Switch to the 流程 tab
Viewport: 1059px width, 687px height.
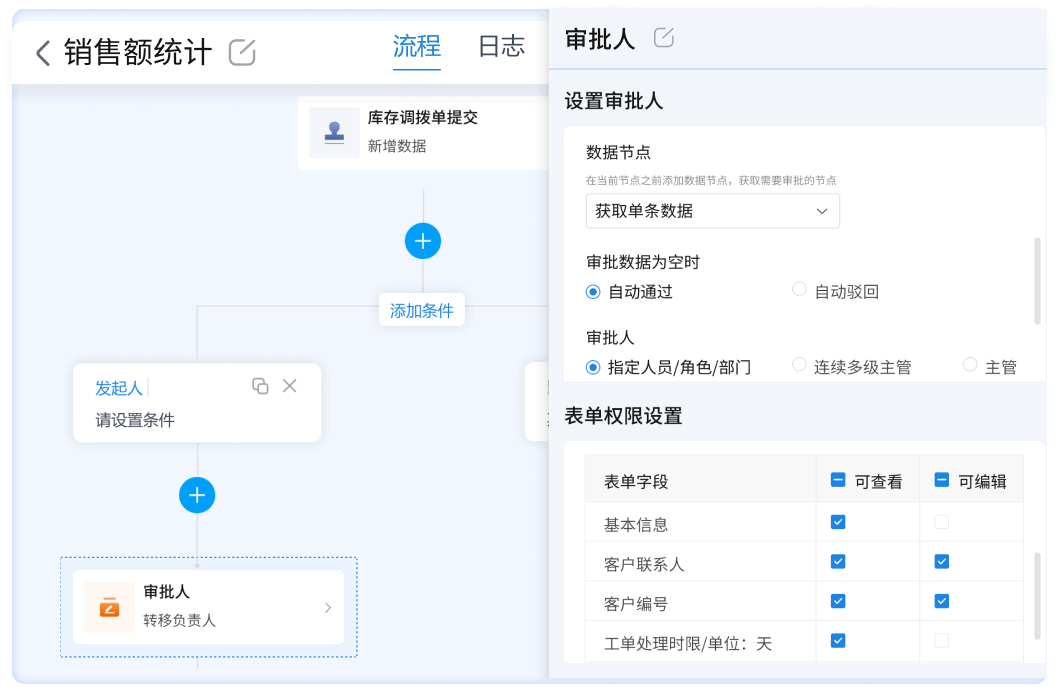pos(417,47)
